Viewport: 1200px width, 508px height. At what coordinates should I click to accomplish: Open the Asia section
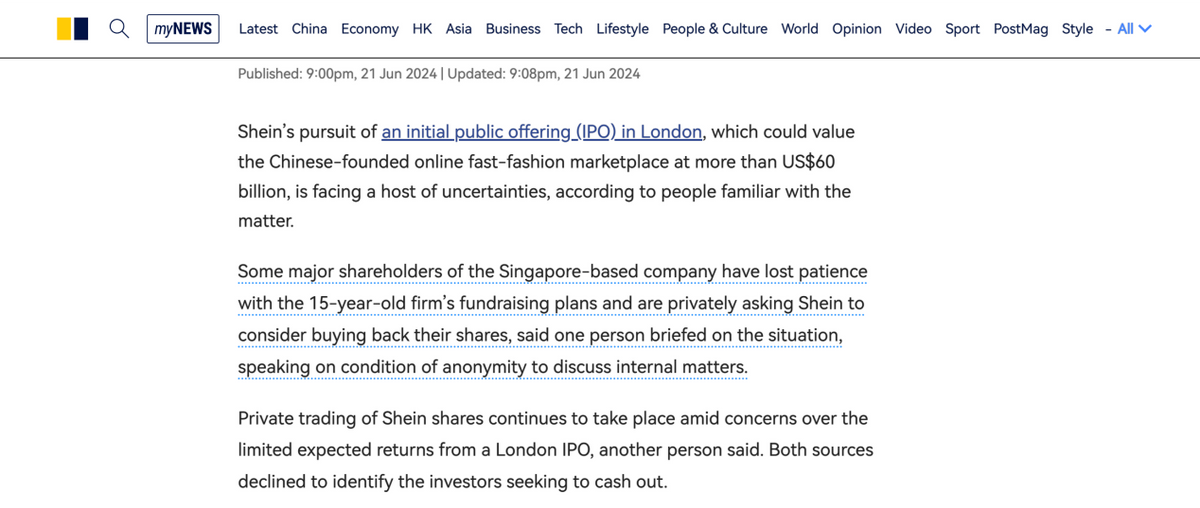pos(459,29)
